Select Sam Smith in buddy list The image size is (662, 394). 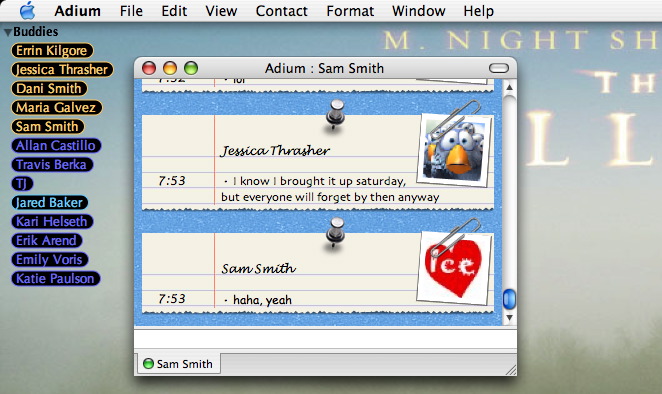coord(47,127)
